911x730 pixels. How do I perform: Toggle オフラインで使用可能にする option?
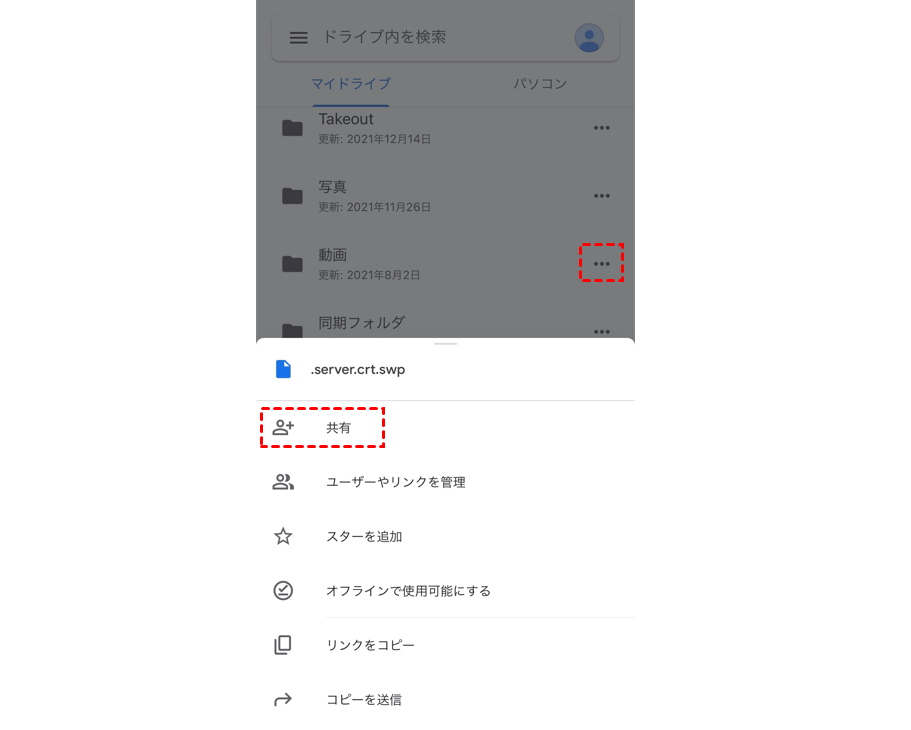445,591
